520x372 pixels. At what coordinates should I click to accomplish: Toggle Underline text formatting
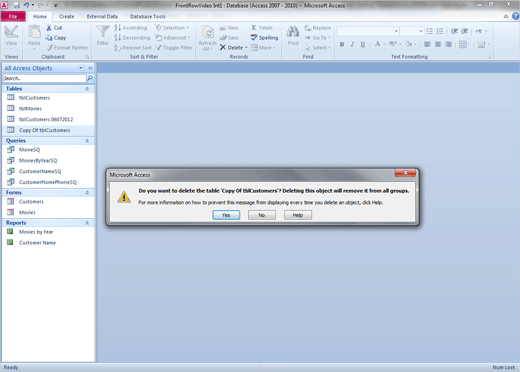tap(363, 44)
